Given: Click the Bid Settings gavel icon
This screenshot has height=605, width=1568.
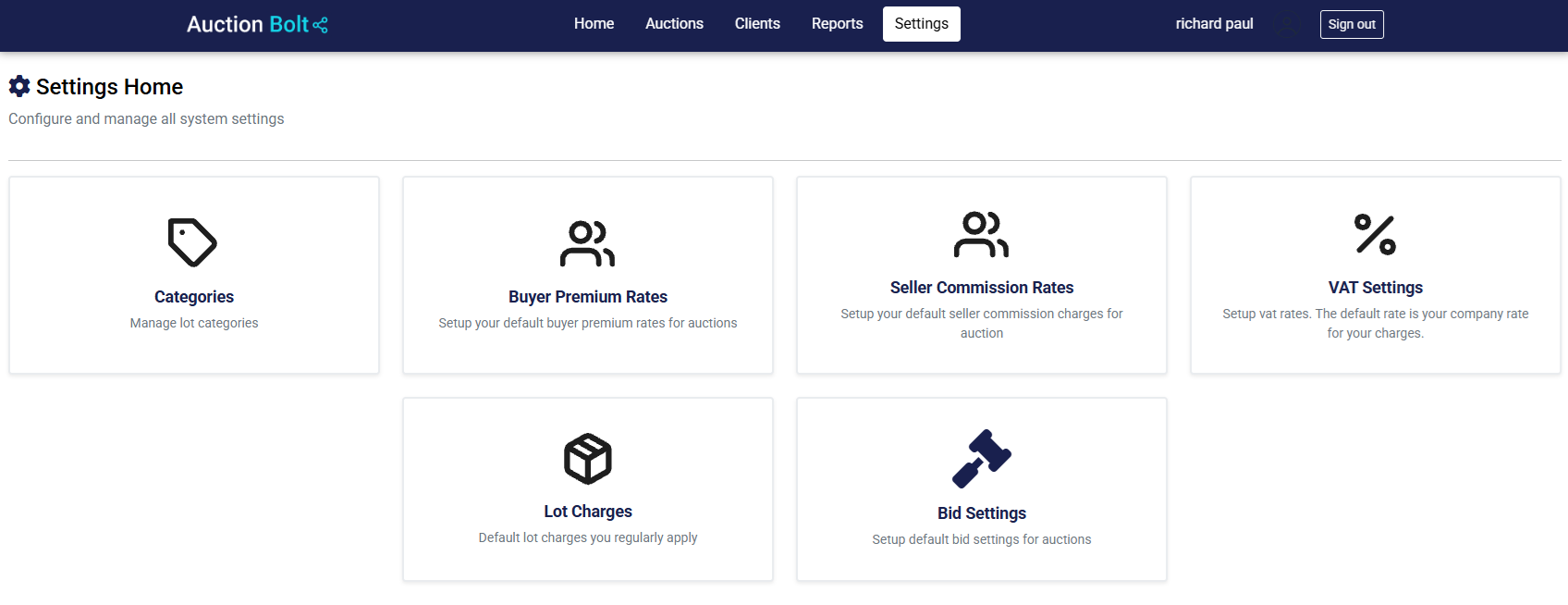Looking at the screenshot, I should click(x=982, y=459).
